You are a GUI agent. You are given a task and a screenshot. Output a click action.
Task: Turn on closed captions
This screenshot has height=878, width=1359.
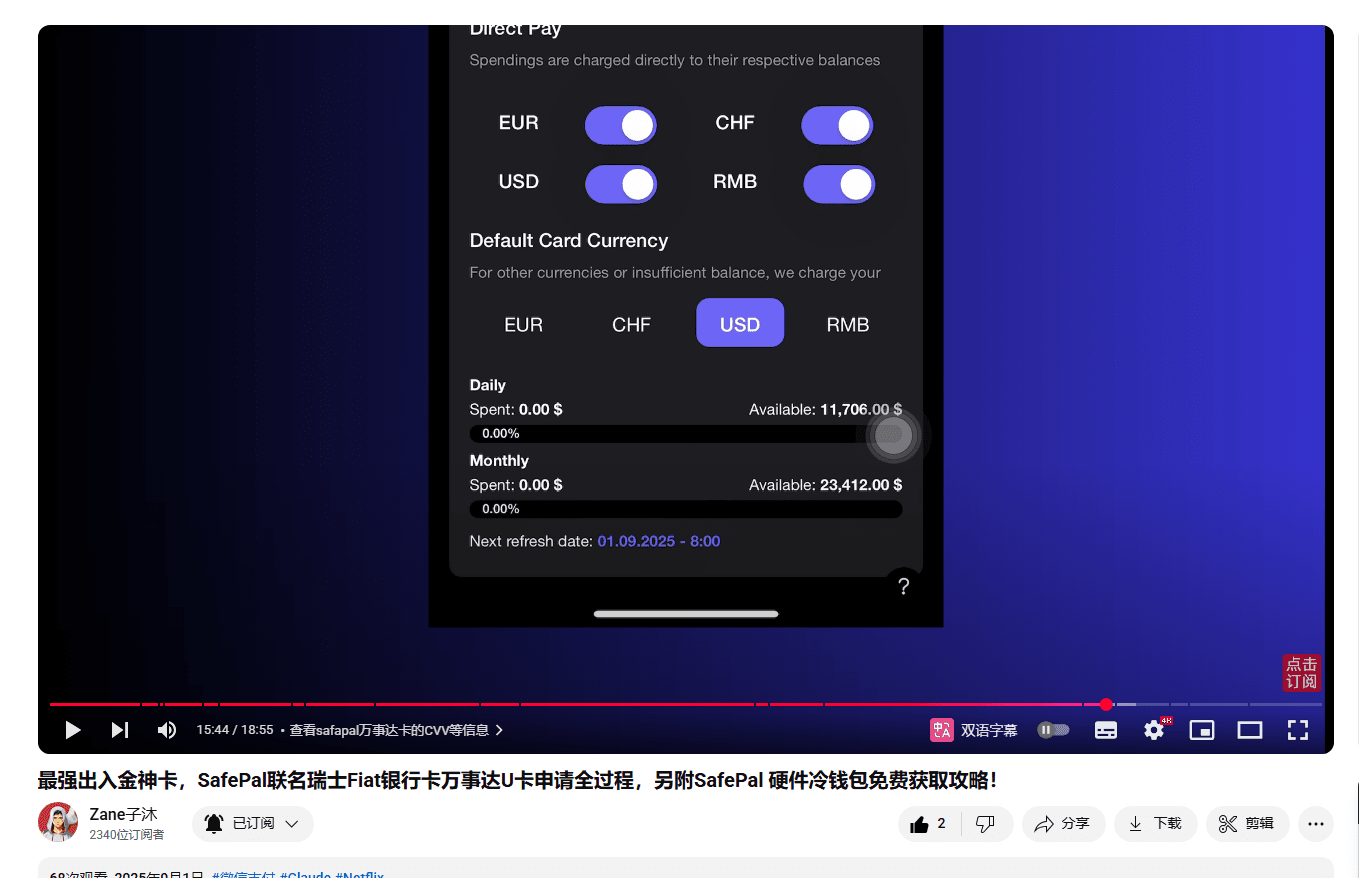pyautogui.click(x=1106, y=730)
